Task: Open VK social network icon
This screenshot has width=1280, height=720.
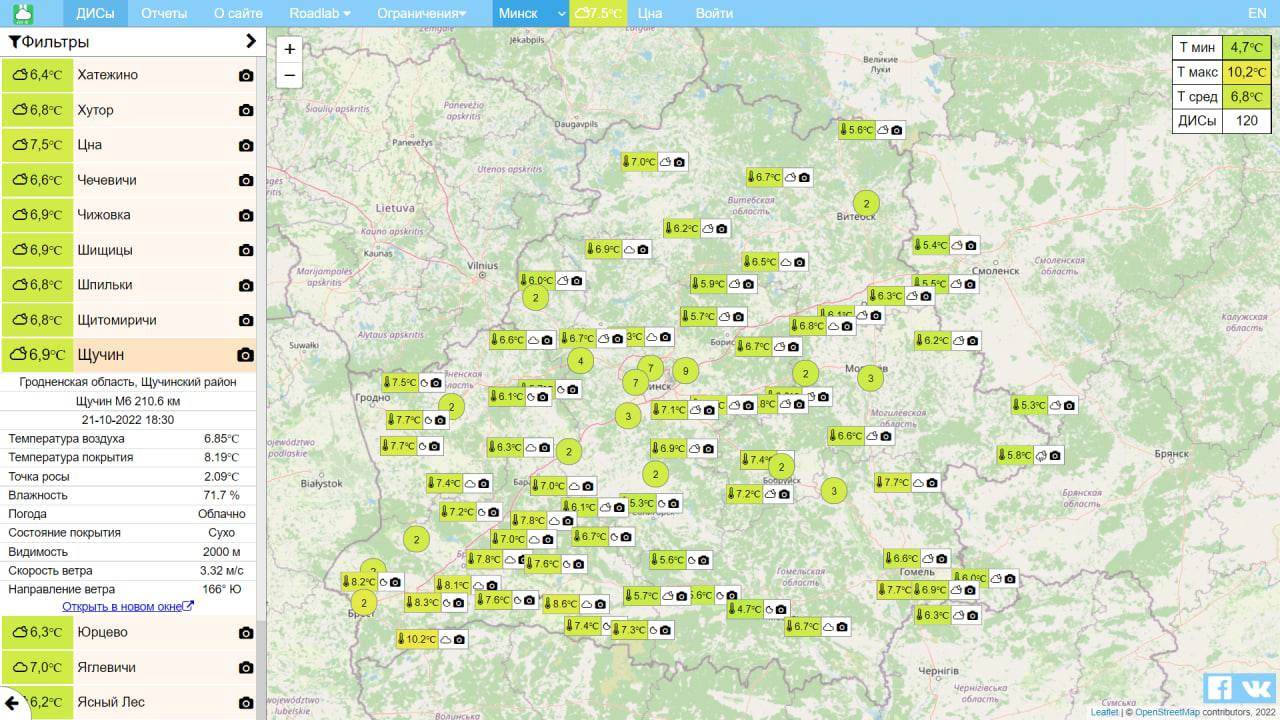Action: pyautogui.click(x=1256, y=688)
